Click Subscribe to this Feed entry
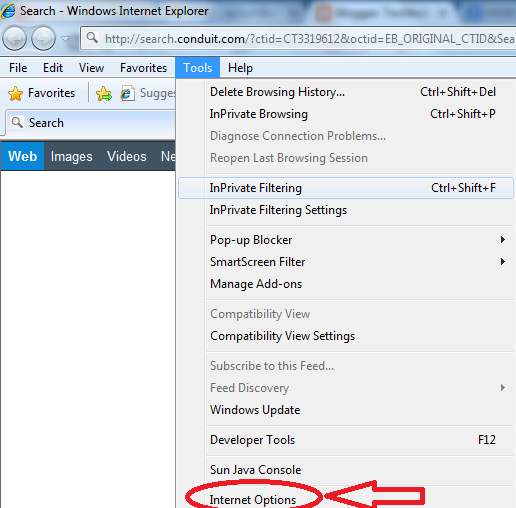Viewport: 516px width, 508px height. [x=346, y=366]
